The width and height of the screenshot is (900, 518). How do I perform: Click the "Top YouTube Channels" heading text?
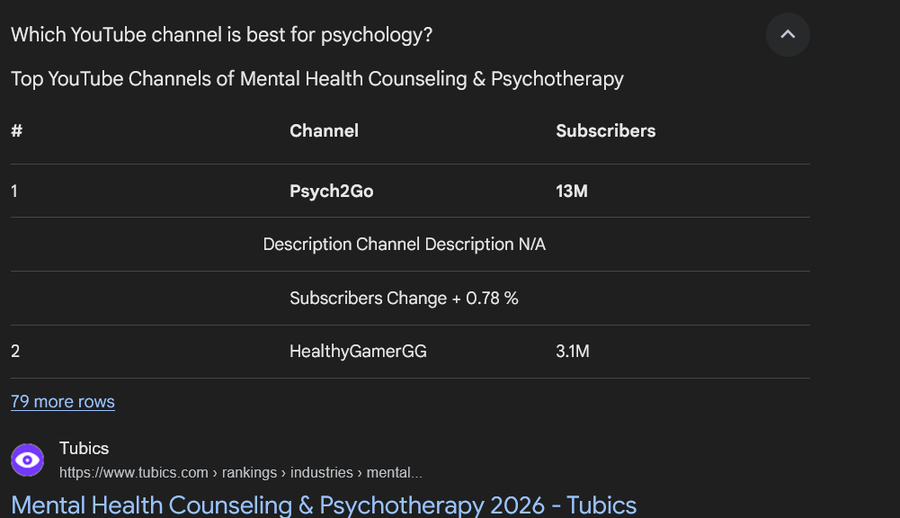coord(317,79)
